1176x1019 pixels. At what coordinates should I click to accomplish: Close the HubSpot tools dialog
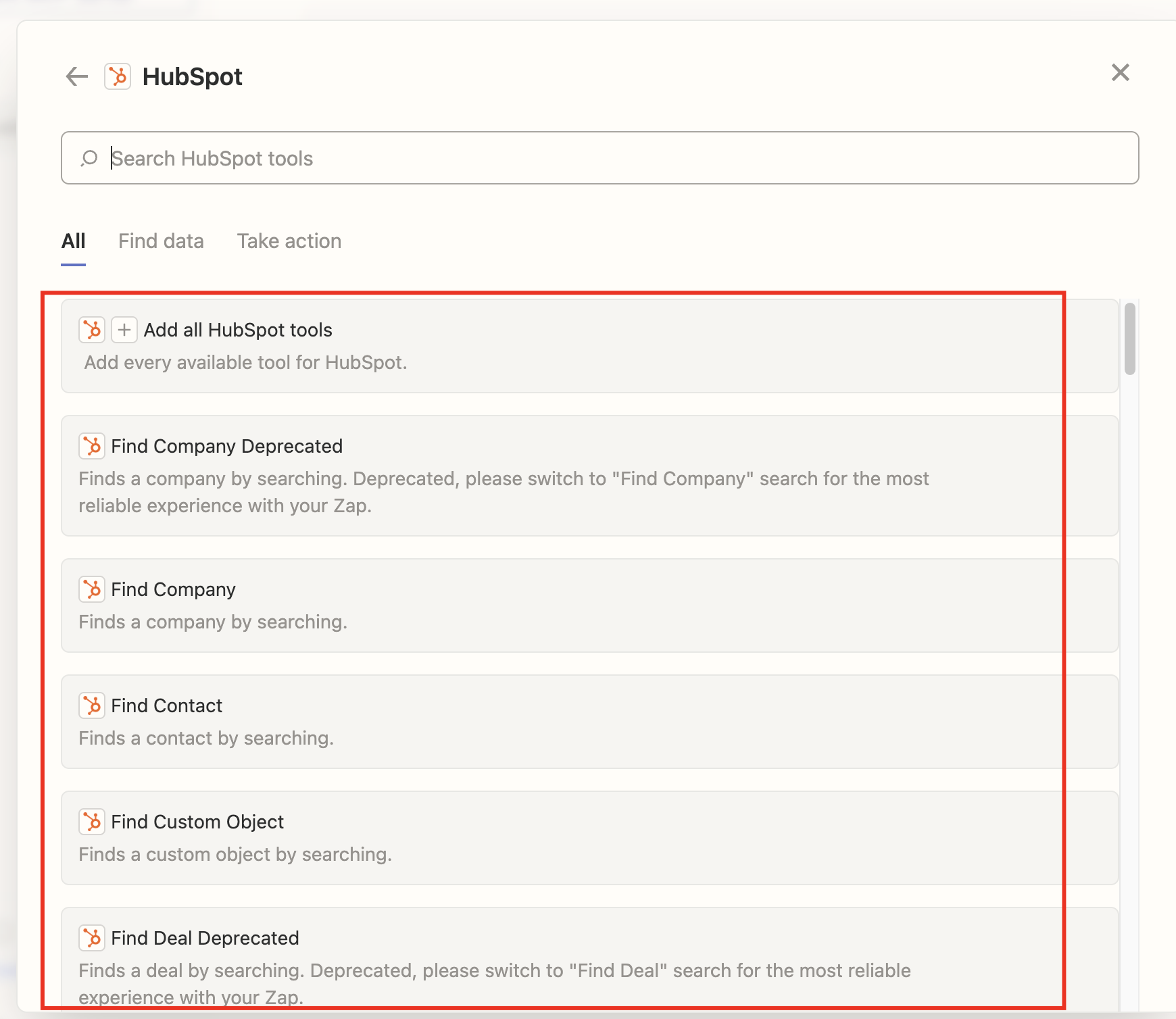[1121, 72]
